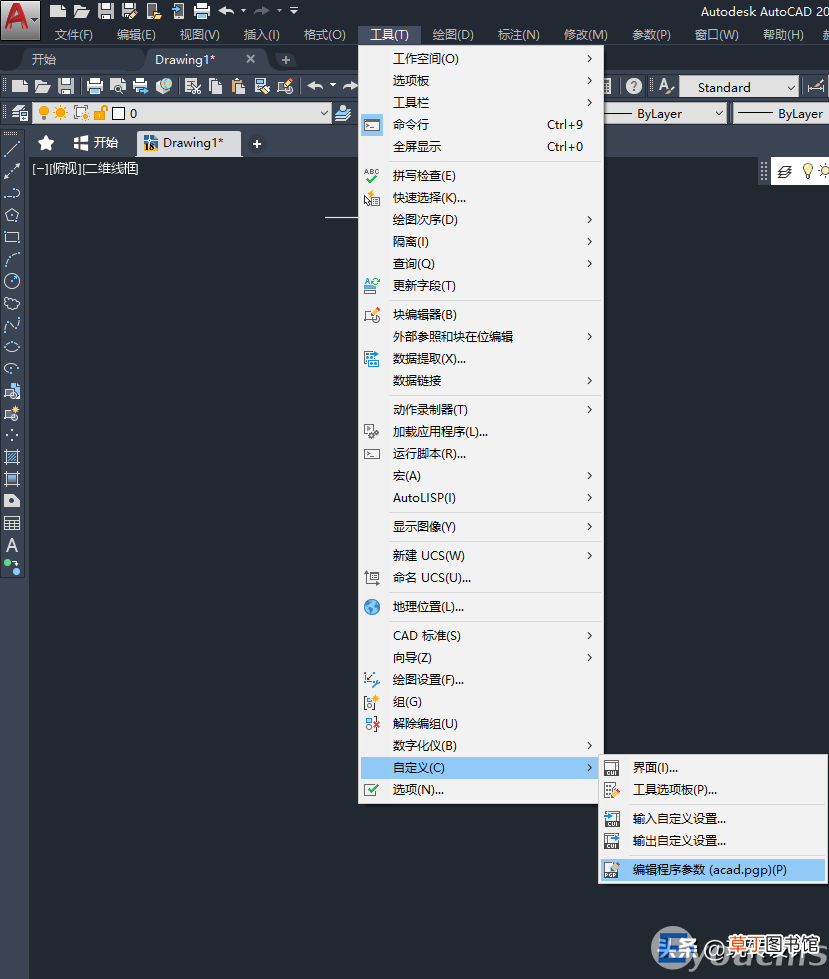Click the Undo arrow in quick access bar

click(x=227, y=11)
